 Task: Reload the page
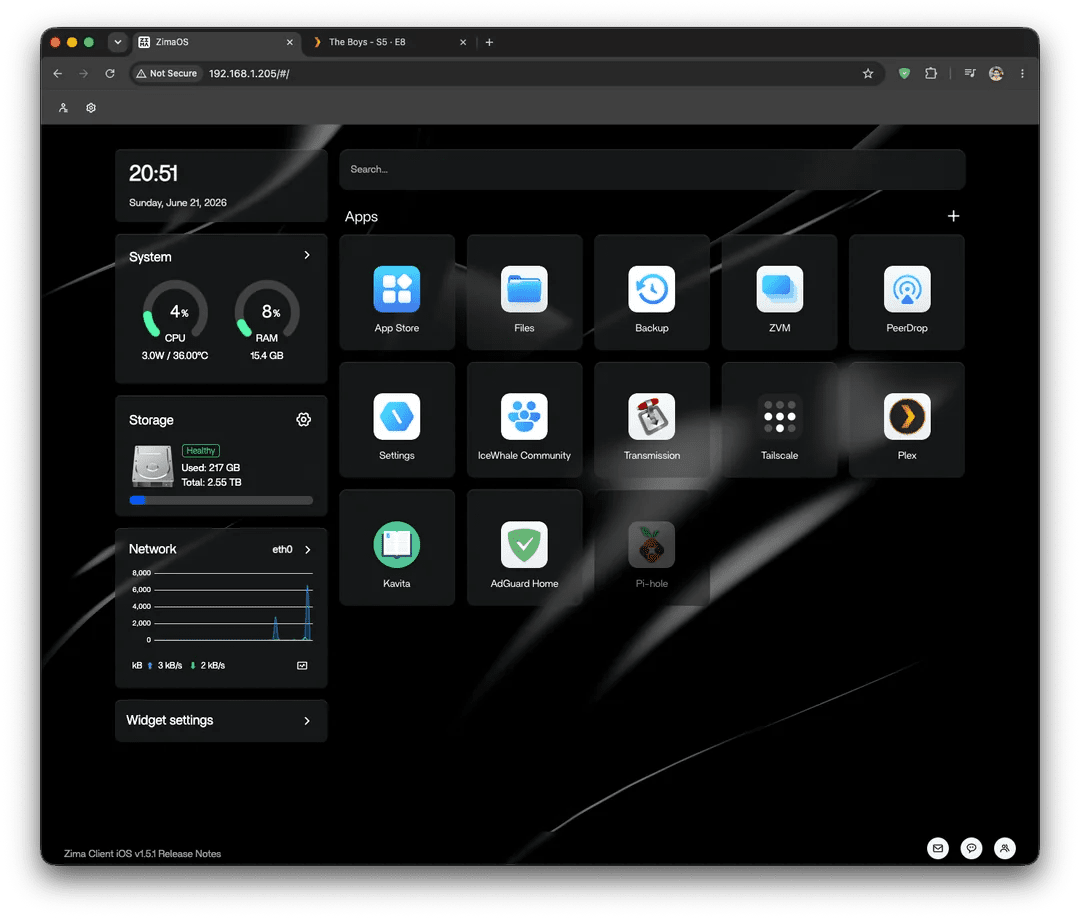tap(110, 74)
